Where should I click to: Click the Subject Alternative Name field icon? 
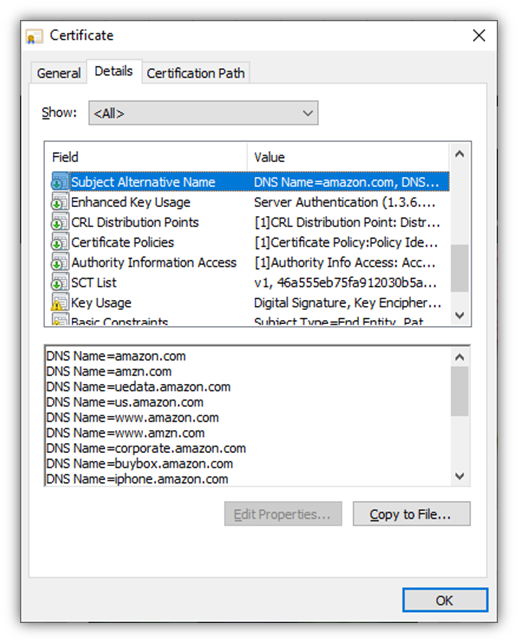coord(59,182)
